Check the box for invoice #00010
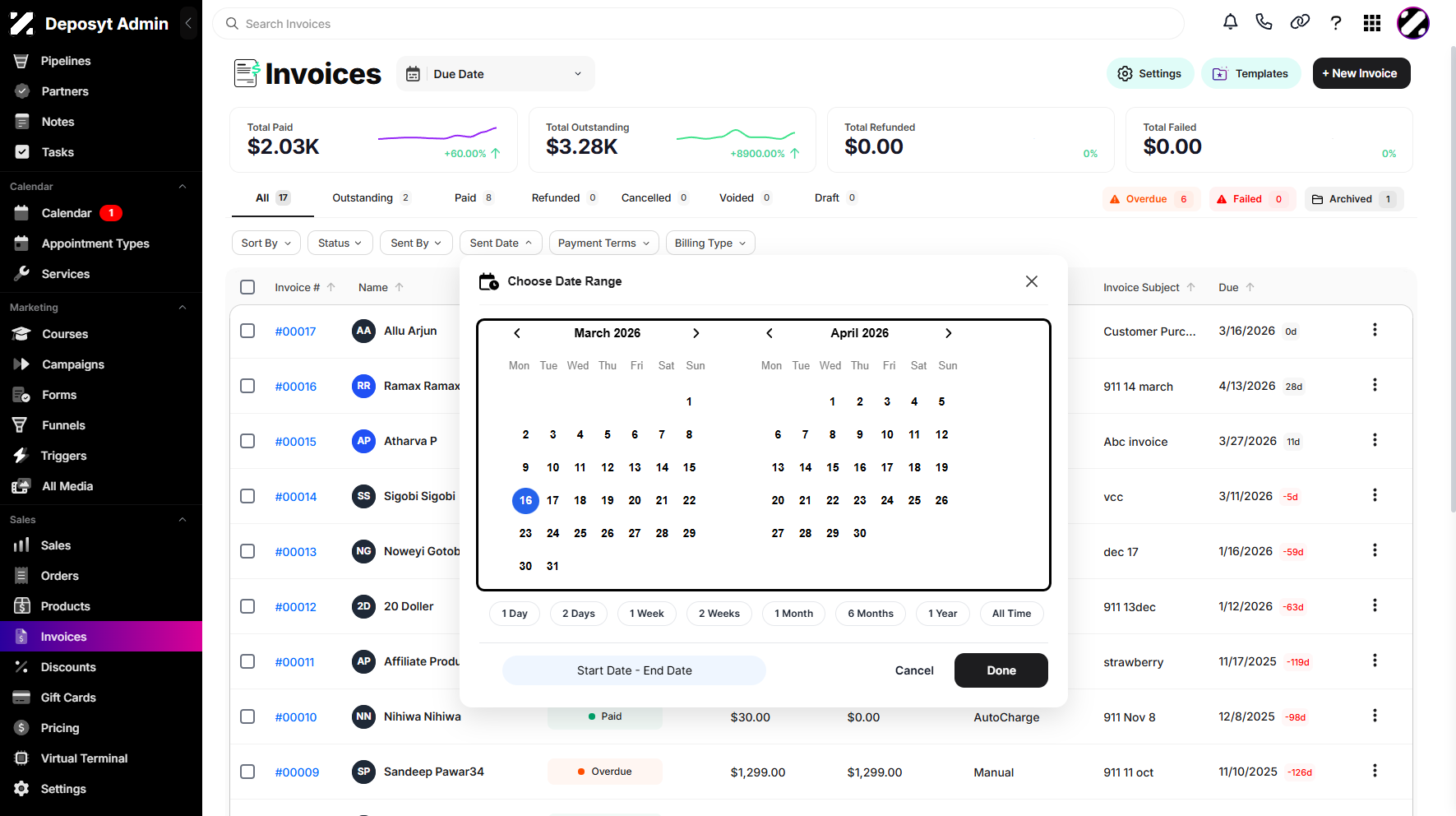Image resolution: width=1456 pixels, height=816 pixels. coord(247,716)
